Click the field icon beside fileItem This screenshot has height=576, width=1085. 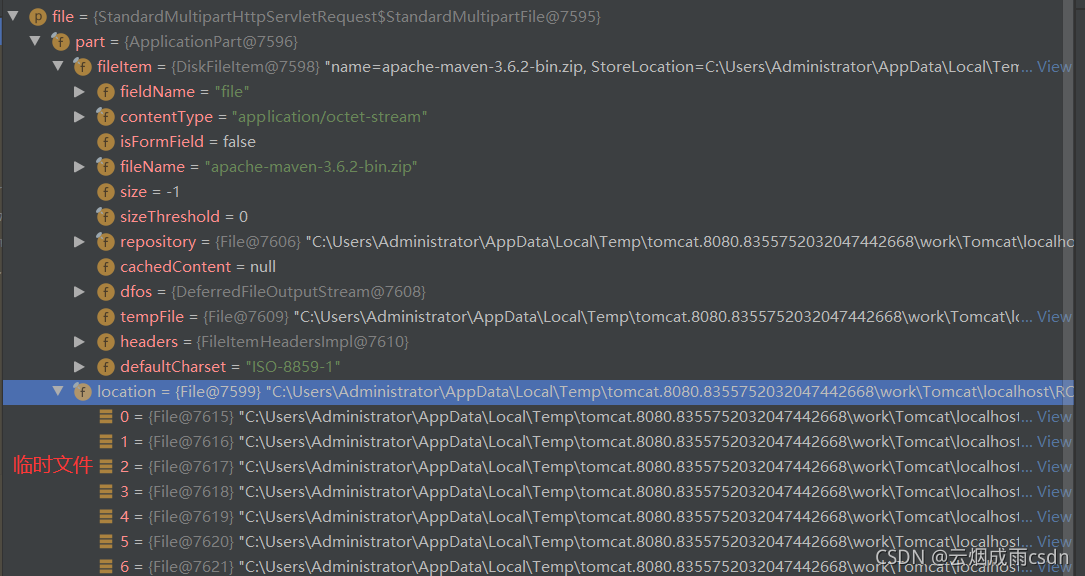(82, 66)
